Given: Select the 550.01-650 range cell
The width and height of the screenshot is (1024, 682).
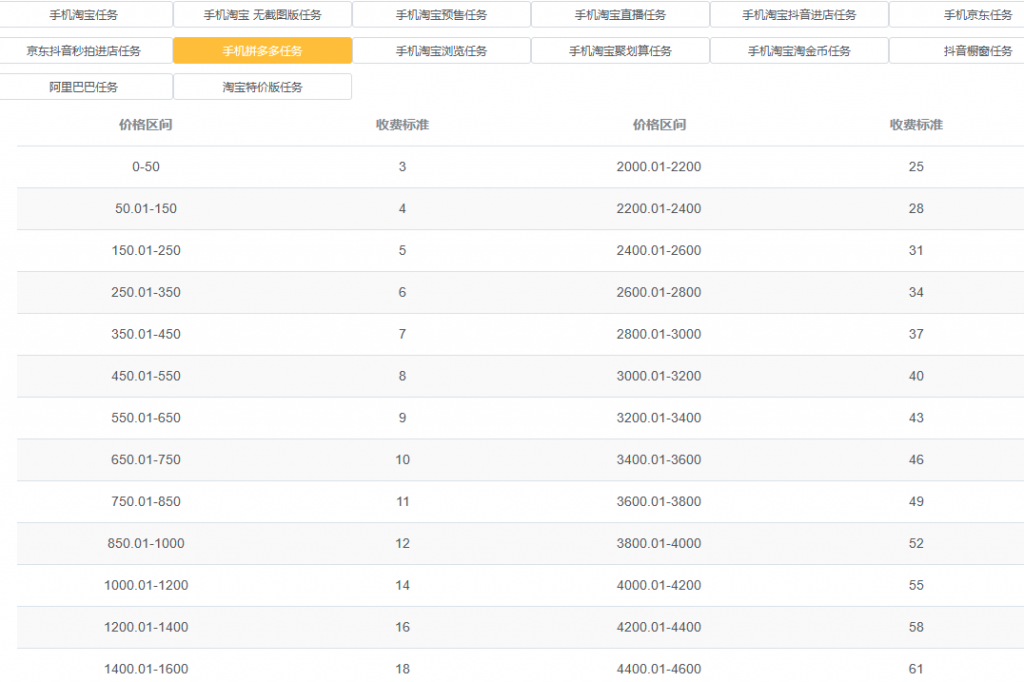Looking at the screenshot, I should (146, 417).
